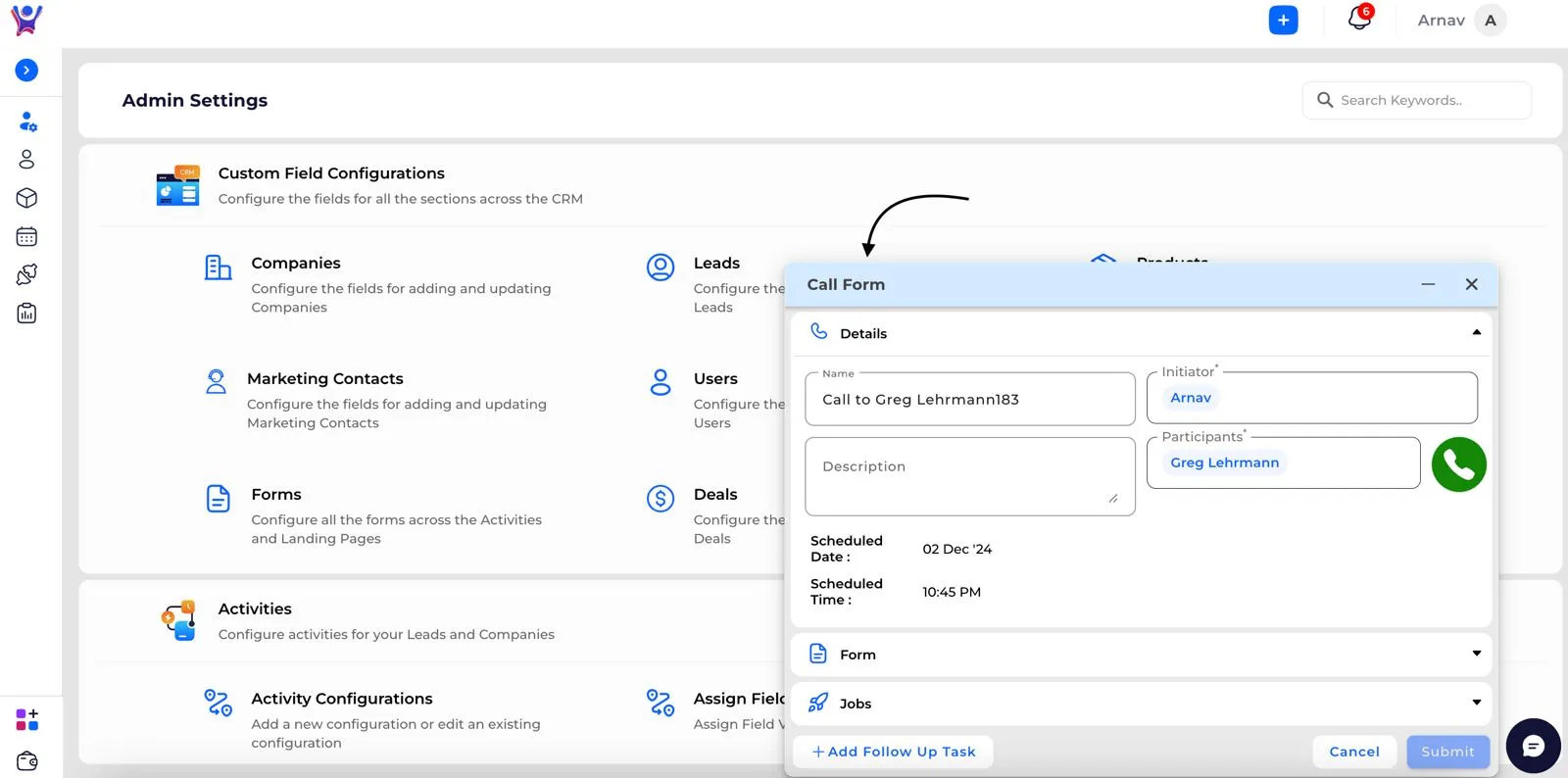This screenshot has height=778, width=1568.
Task: Click Add Follow Up Task button
Action: (x=893, y=752)
